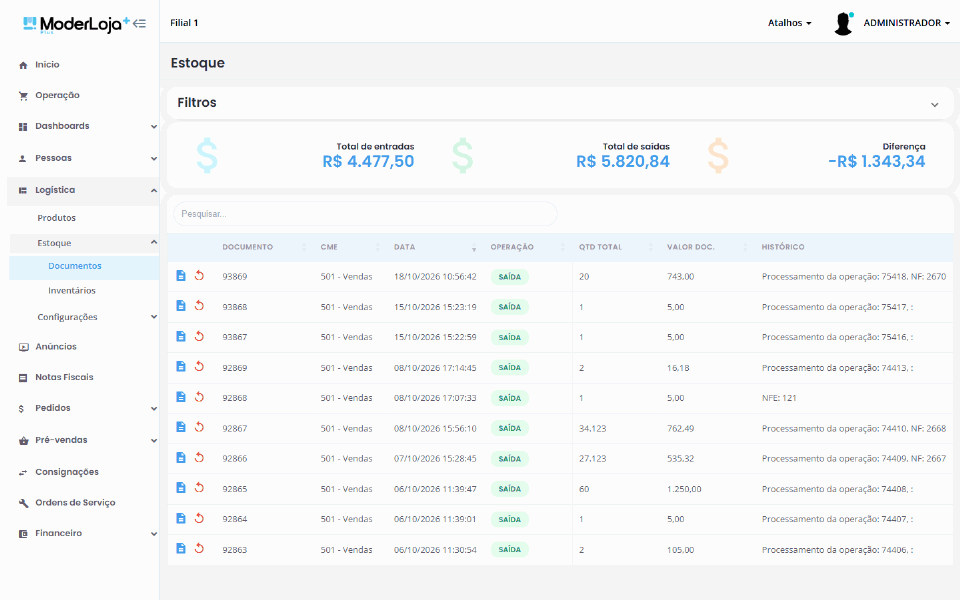Click SAÍDA badge for document 93869

(x=509, y=277)
